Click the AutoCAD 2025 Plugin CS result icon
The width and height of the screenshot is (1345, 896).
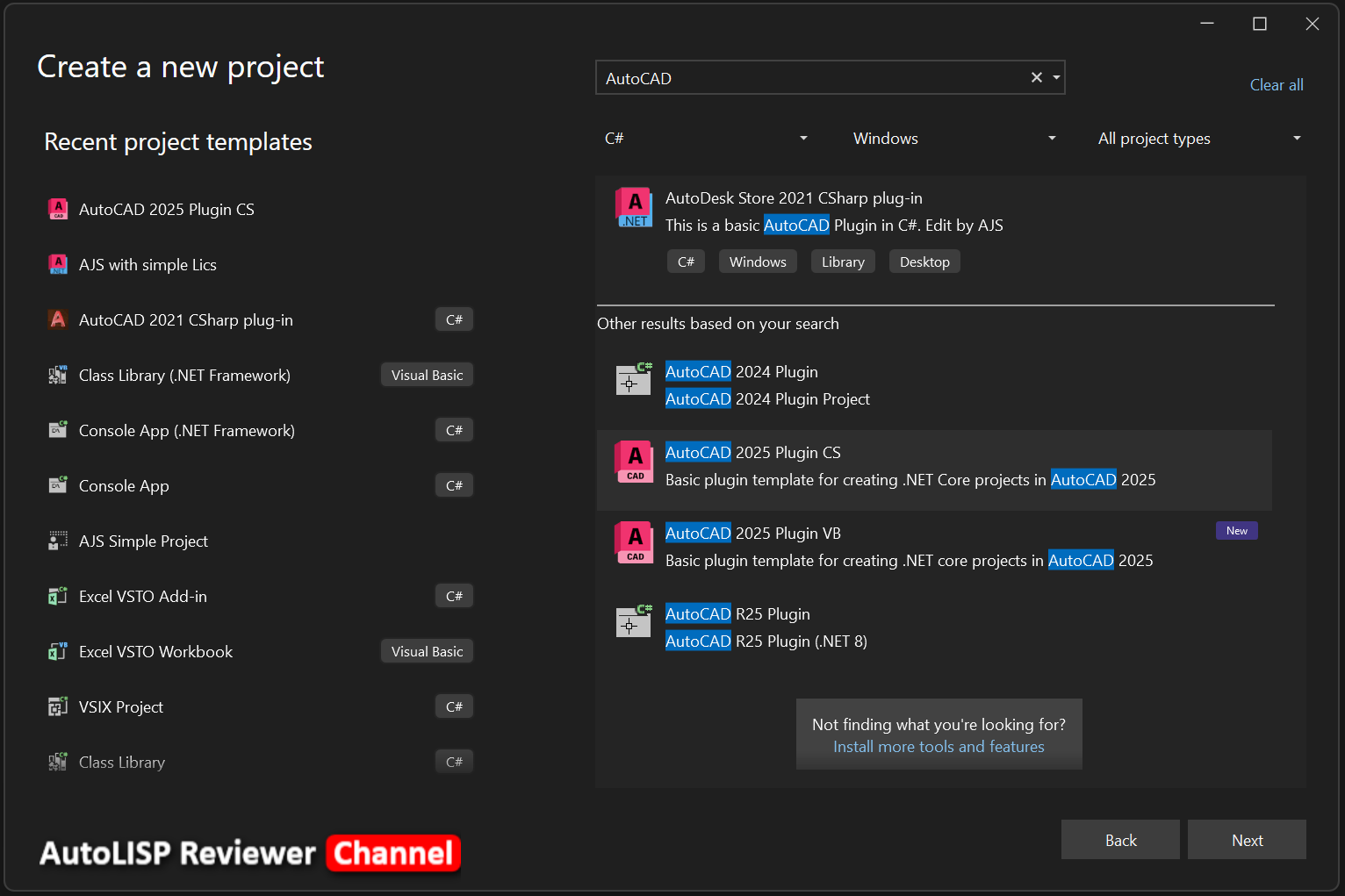634,462
